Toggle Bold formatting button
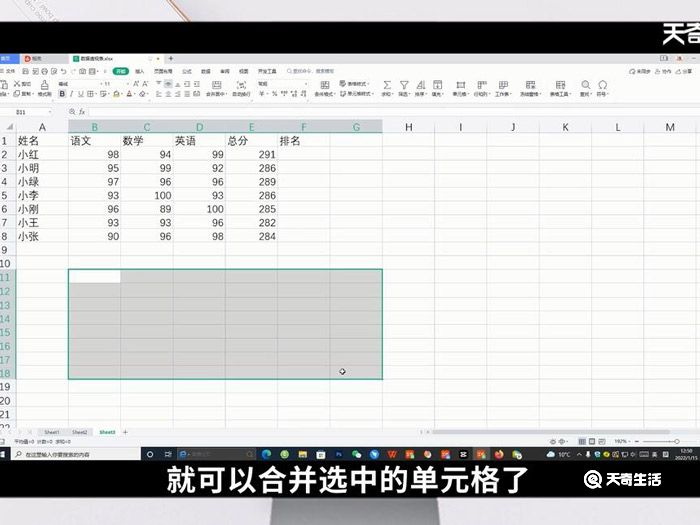Viewport: 700px width, 525px height. point(62,94)
